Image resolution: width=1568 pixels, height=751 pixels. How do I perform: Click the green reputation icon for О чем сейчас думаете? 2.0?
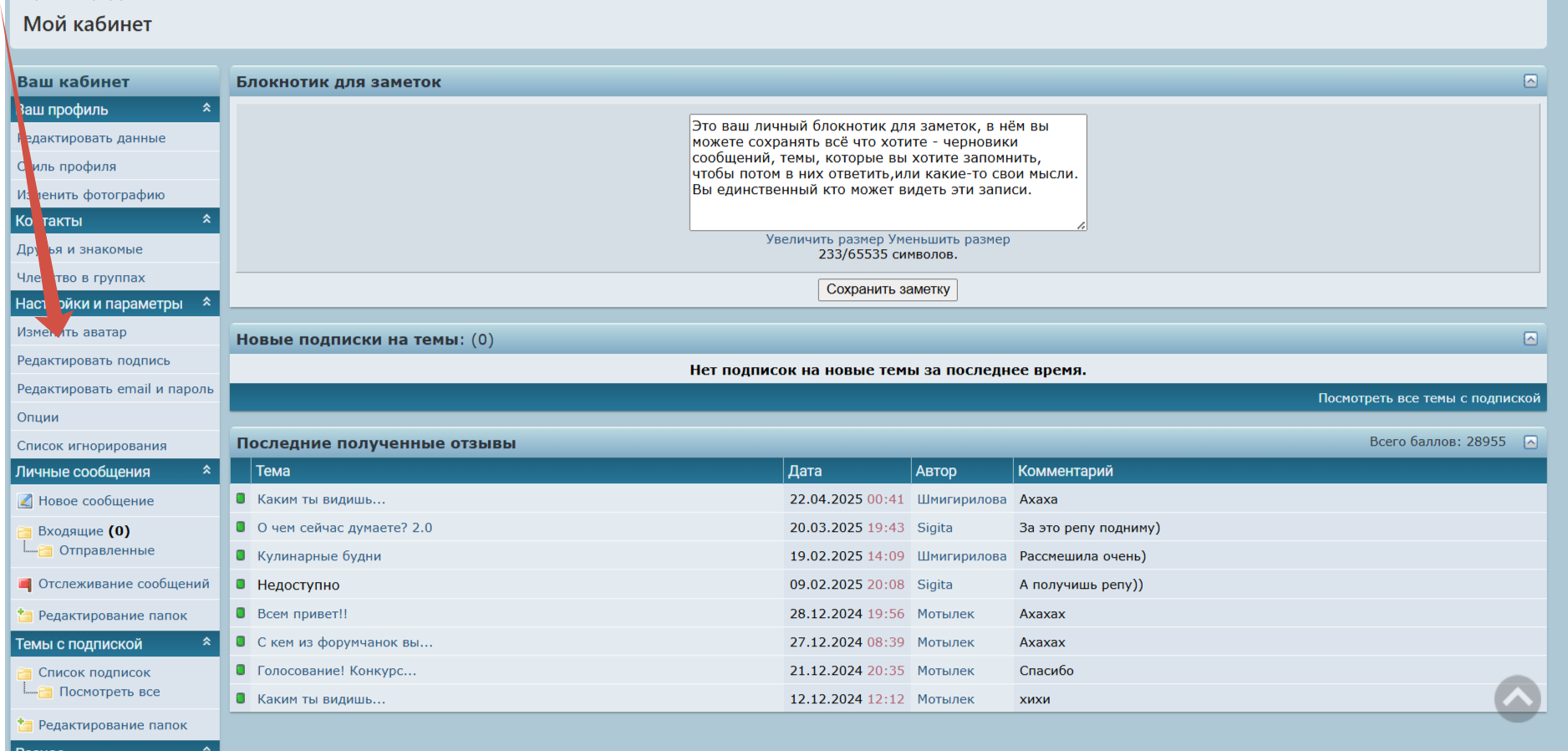(x=241, y=527)
